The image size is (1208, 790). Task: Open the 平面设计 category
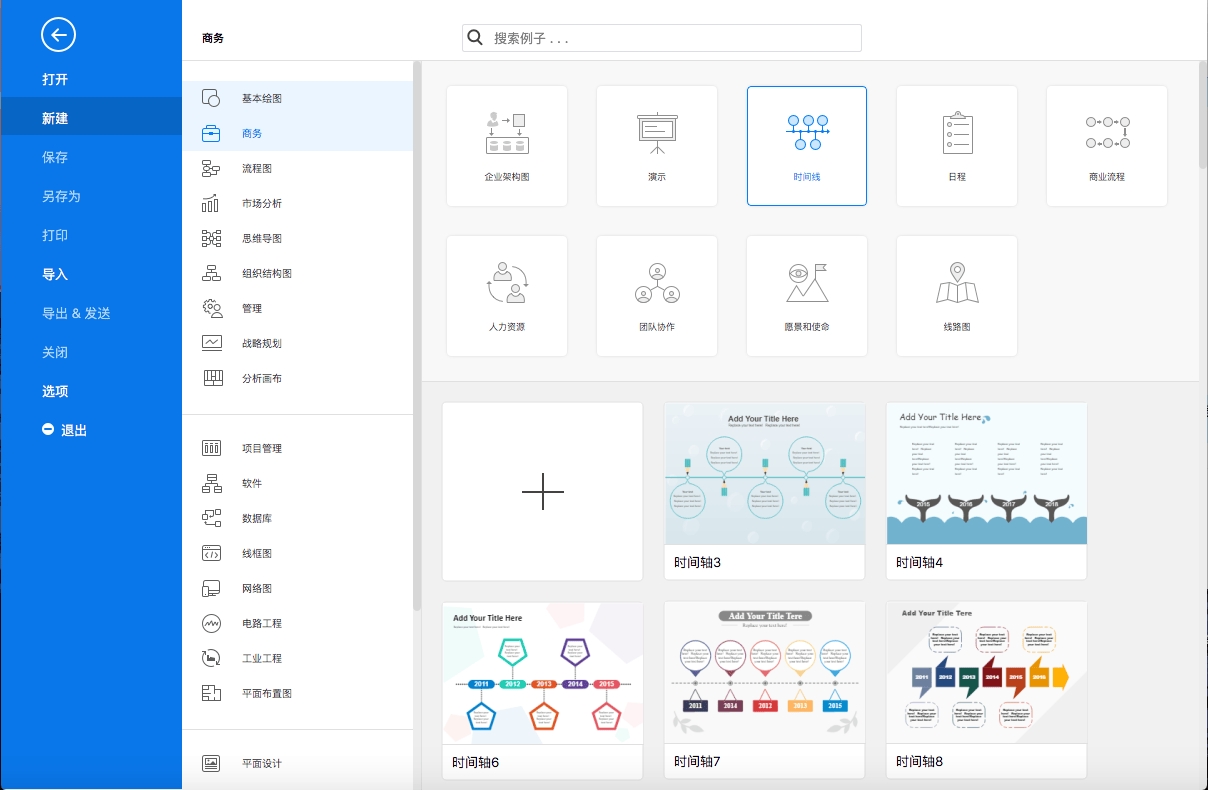(x=260, y=762)
